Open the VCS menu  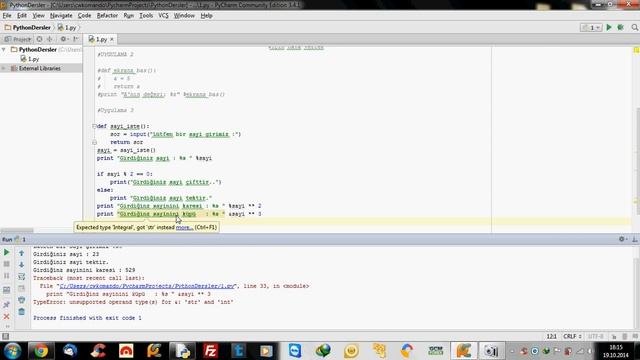(x=163, y=16)
